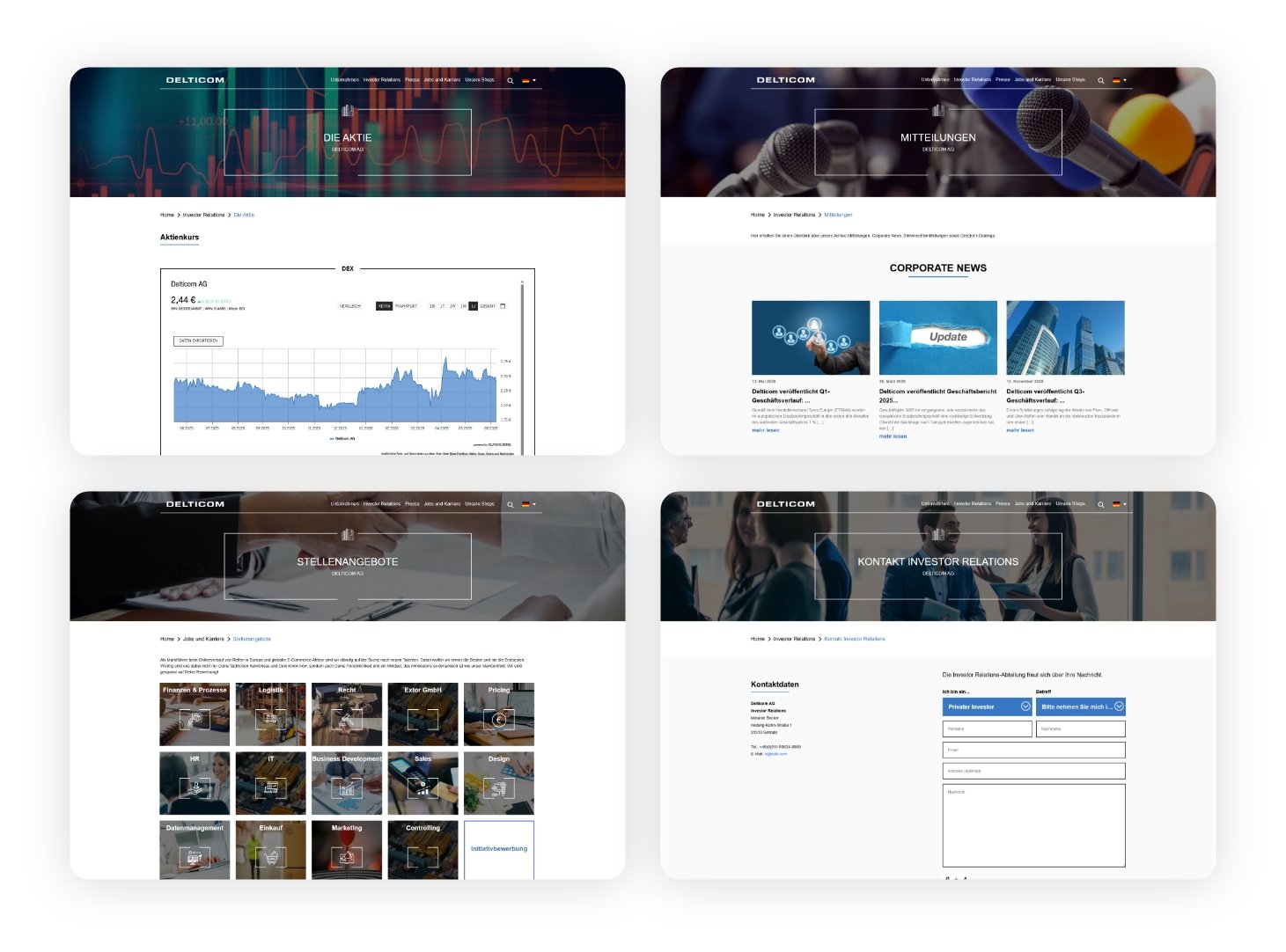Open the Pricing job category tile
This screenshot has height=952, width=1286.
pos(499,714)
